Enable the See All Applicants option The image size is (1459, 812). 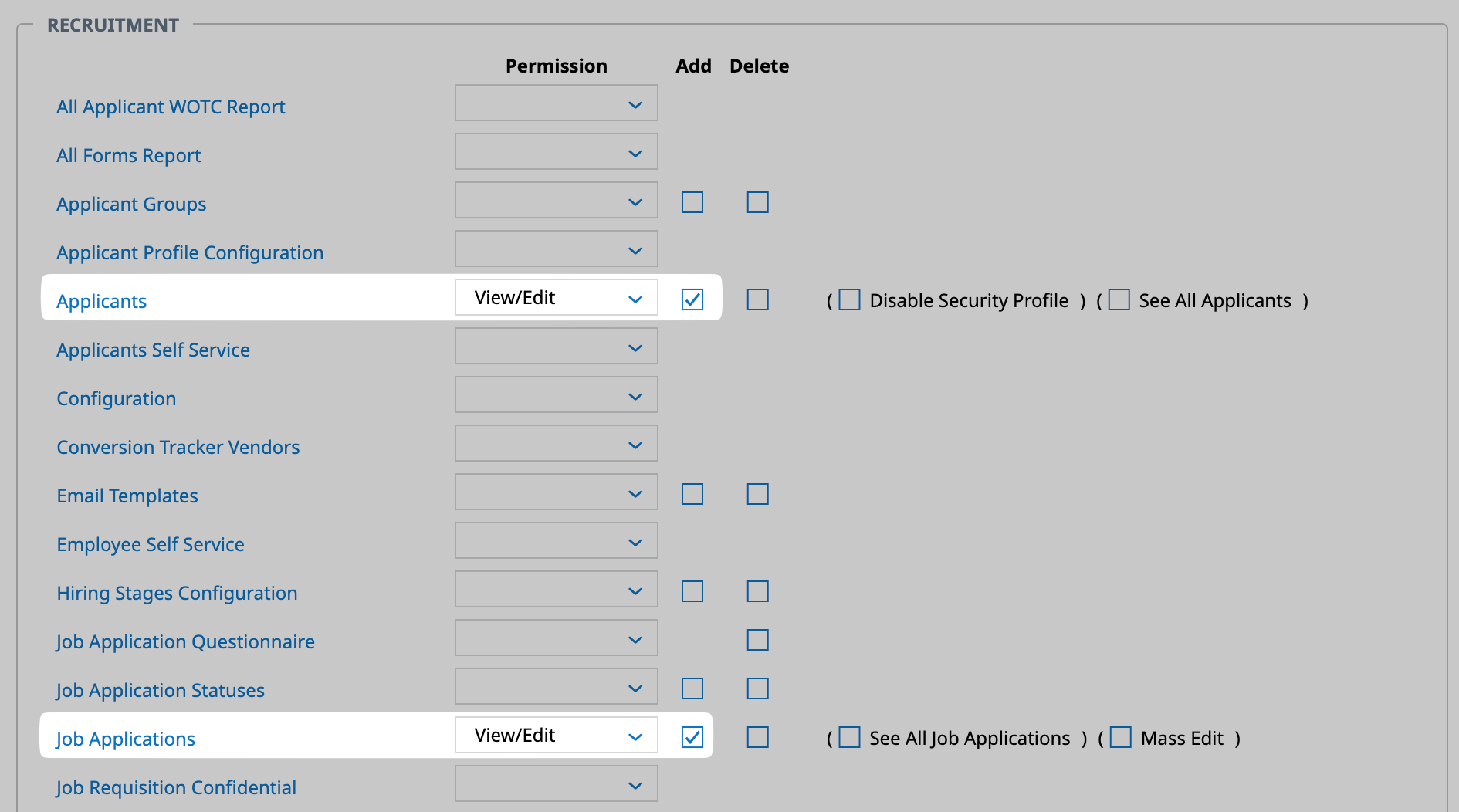(1119, 299)
